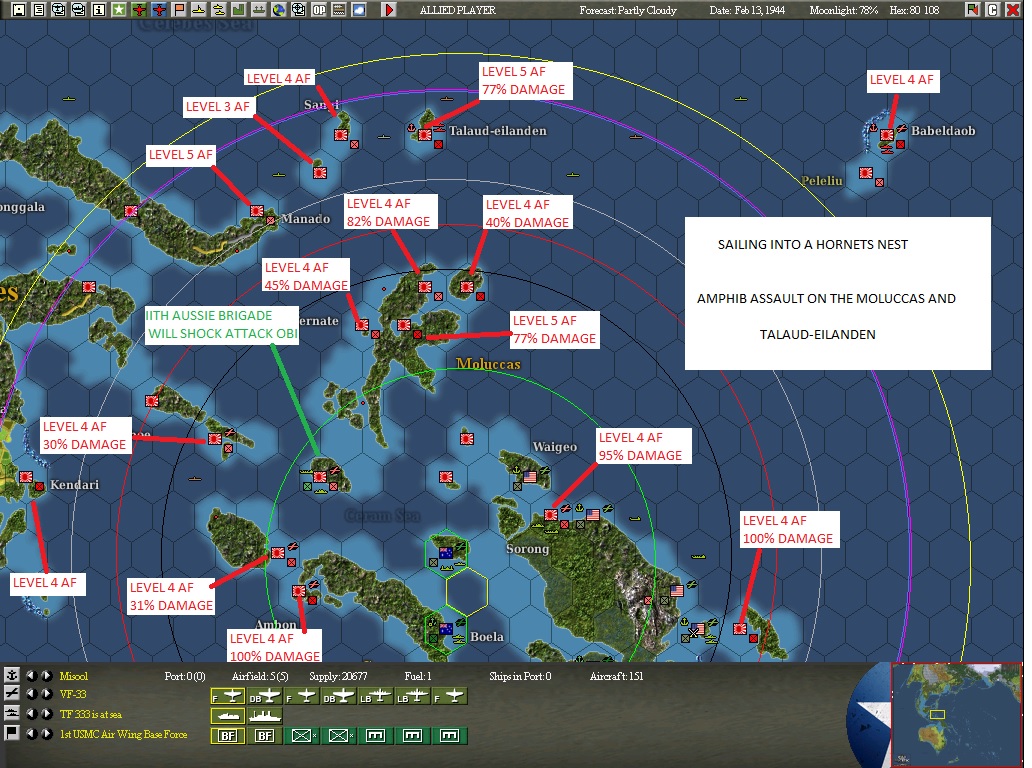
Task: Select the Japanese base flag at Peleliu
Action: point(866,173)
